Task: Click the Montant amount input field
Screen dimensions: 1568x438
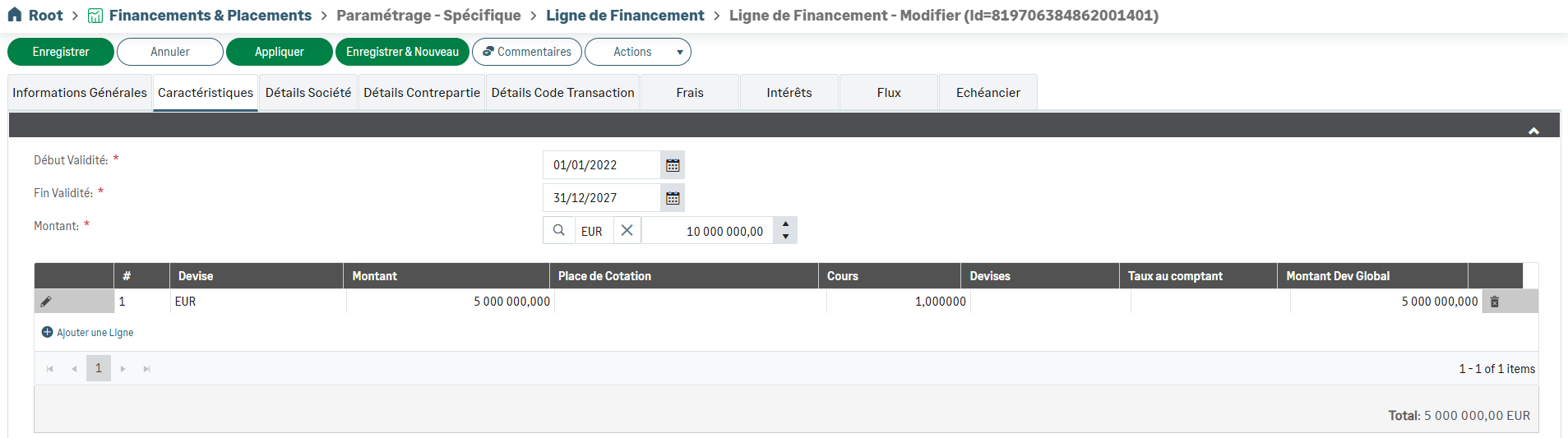Action: (x=707, y=231)
